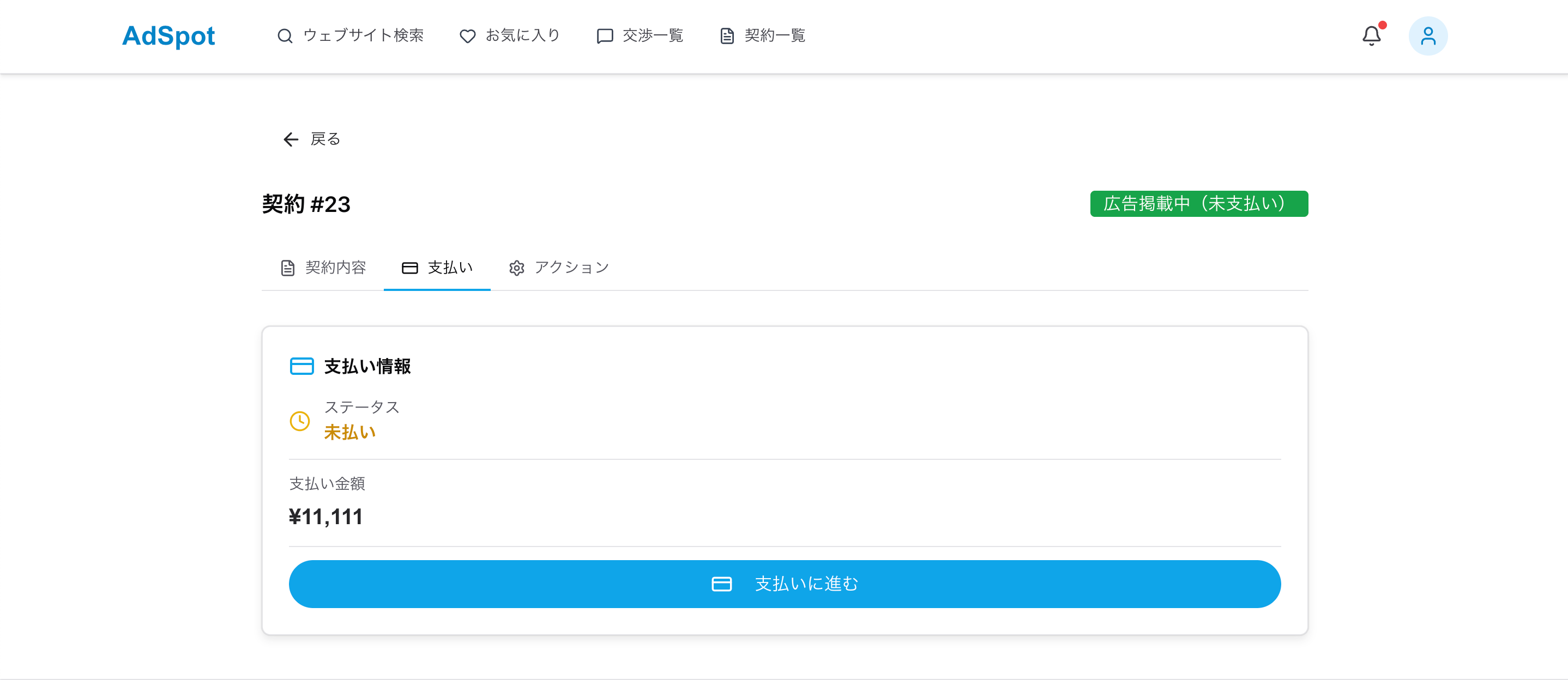The height and width of the screenshot is (680, 1568).
Task: Click the chat bubble negotiation icon
Action: coord(604,37)
